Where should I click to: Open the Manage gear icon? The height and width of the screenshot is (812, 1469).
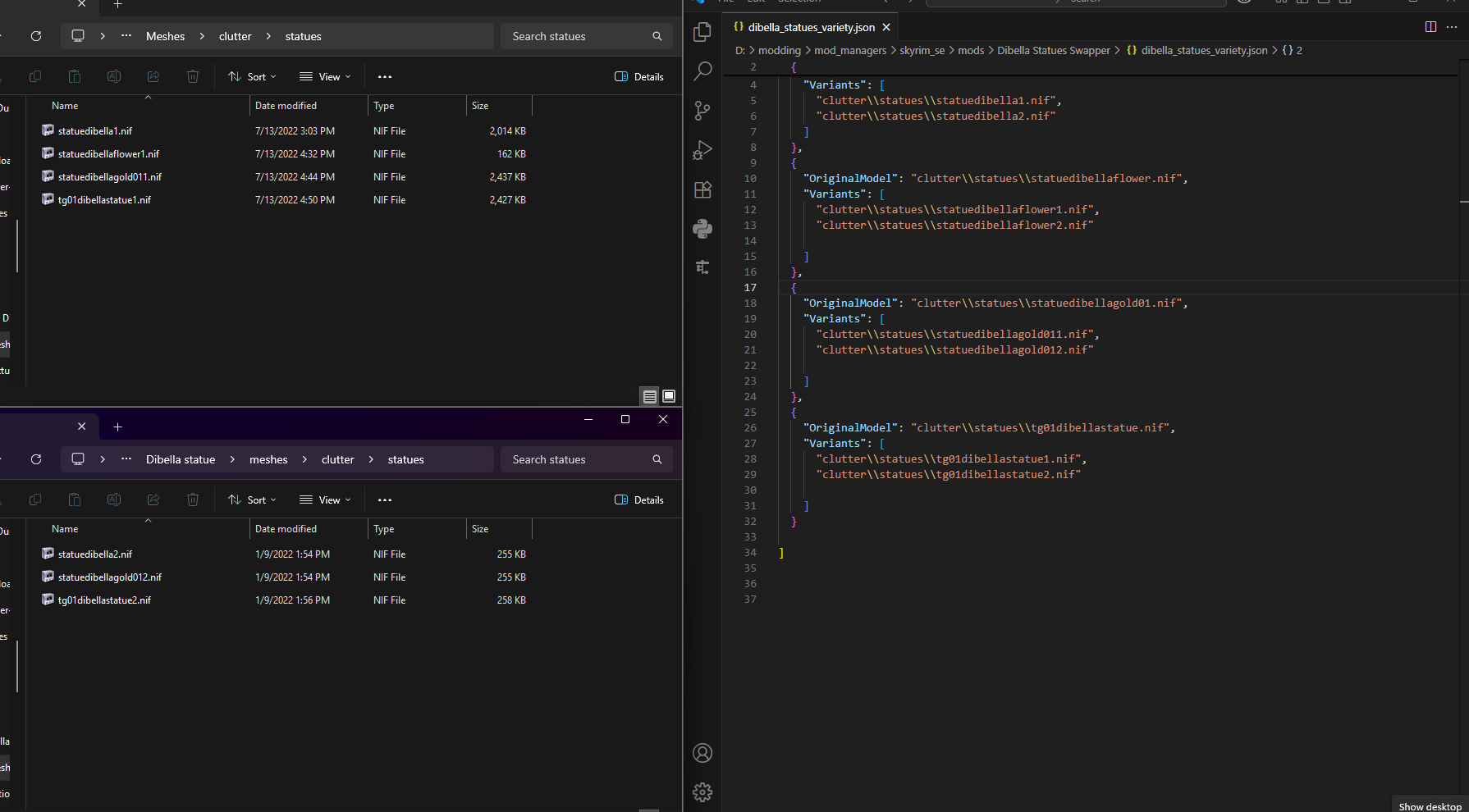702,792
